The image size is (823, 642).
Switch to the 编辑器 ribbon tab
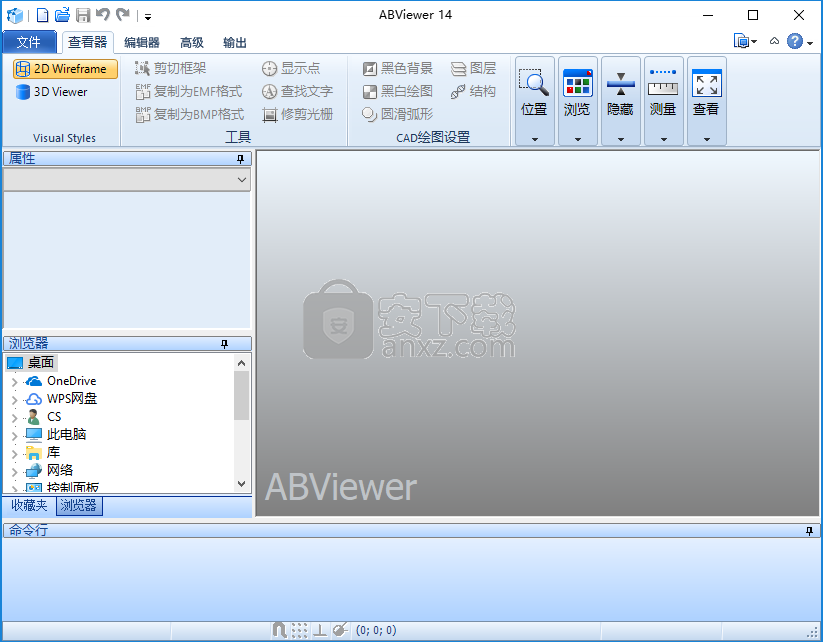tap(142, 42)
